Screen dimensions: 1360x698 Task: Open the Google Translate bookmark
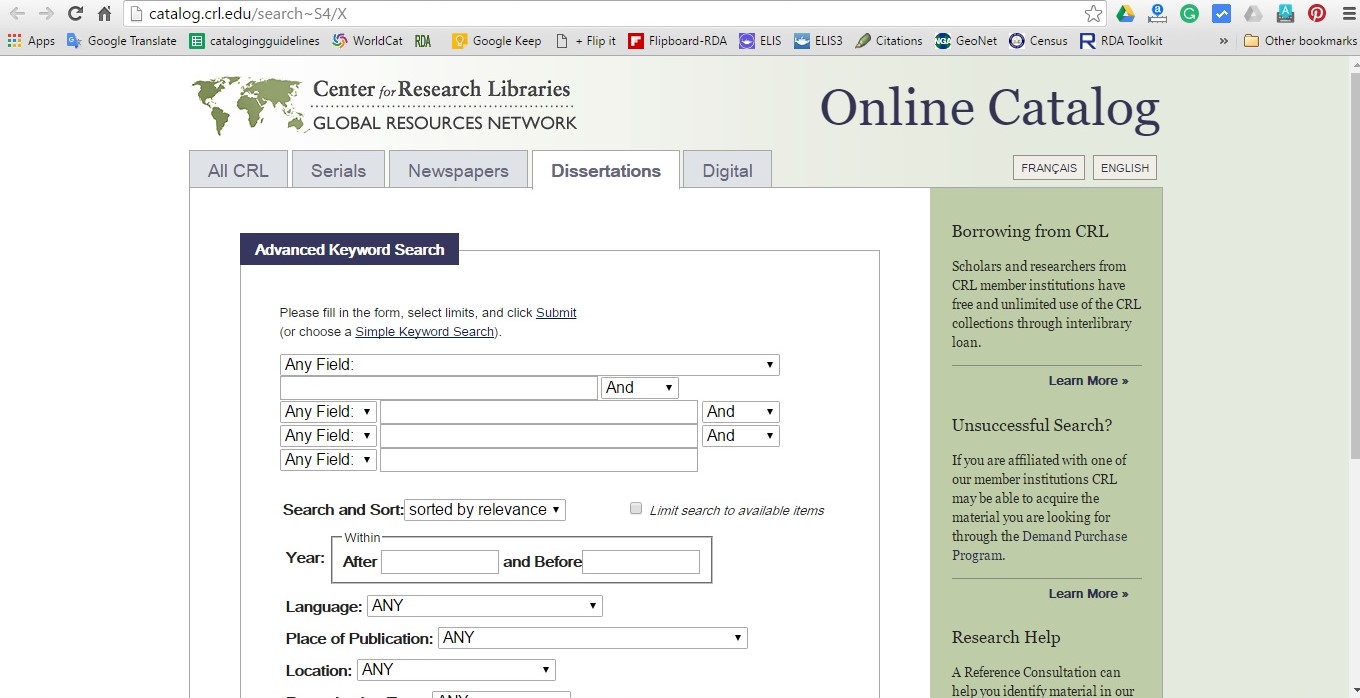click(x=121, y=41)
